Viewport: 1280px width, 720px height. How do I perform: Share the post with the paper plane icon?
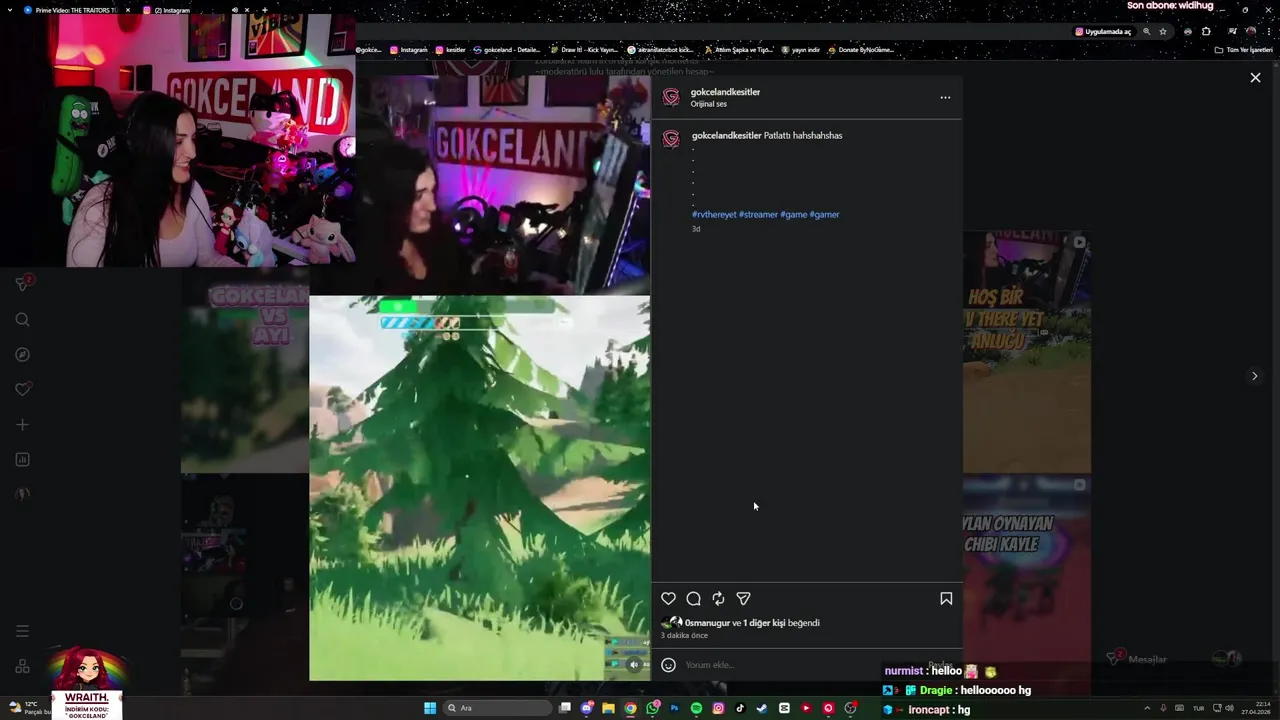coord(743,599)
